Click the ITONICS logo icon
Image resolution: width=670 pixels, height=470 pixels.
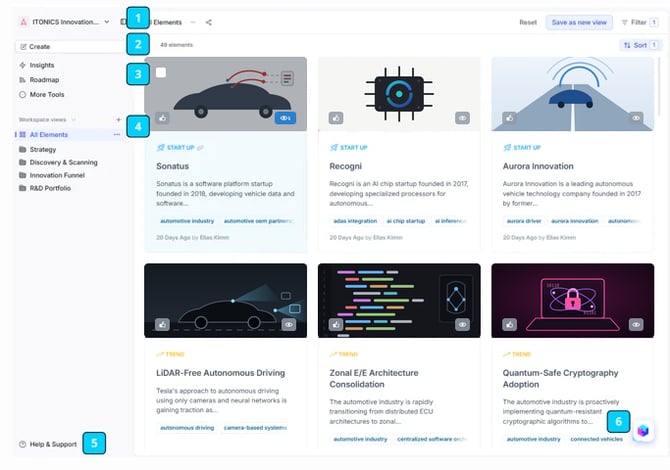tap(24, 22)
